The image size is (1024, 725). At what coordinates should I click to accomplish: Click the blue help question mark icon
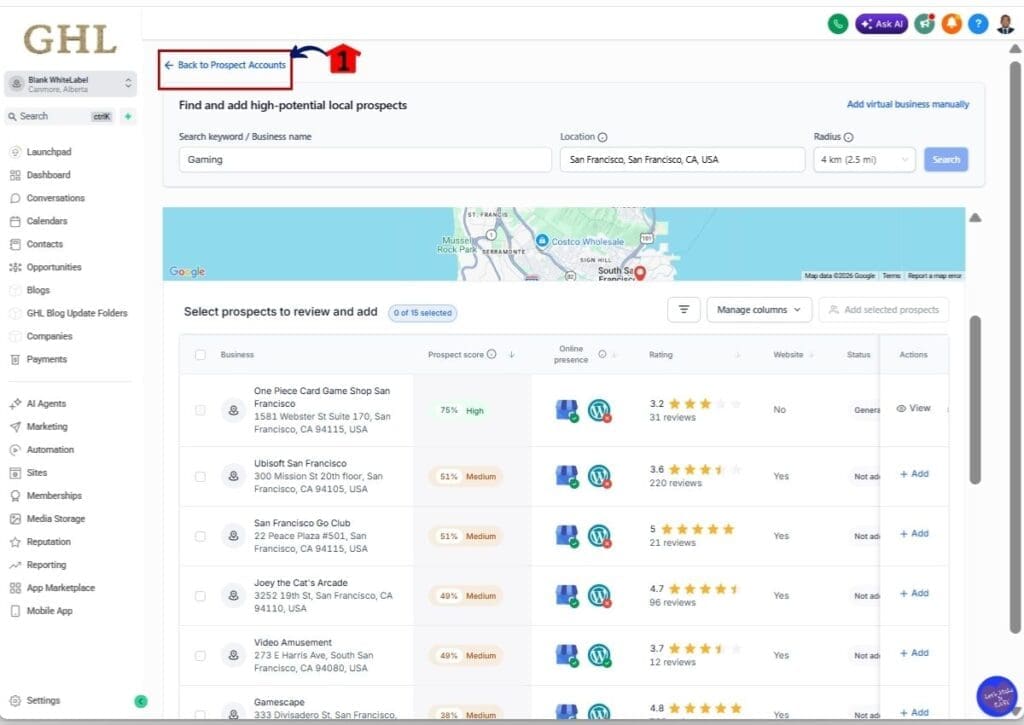click(x=978, y=24)
